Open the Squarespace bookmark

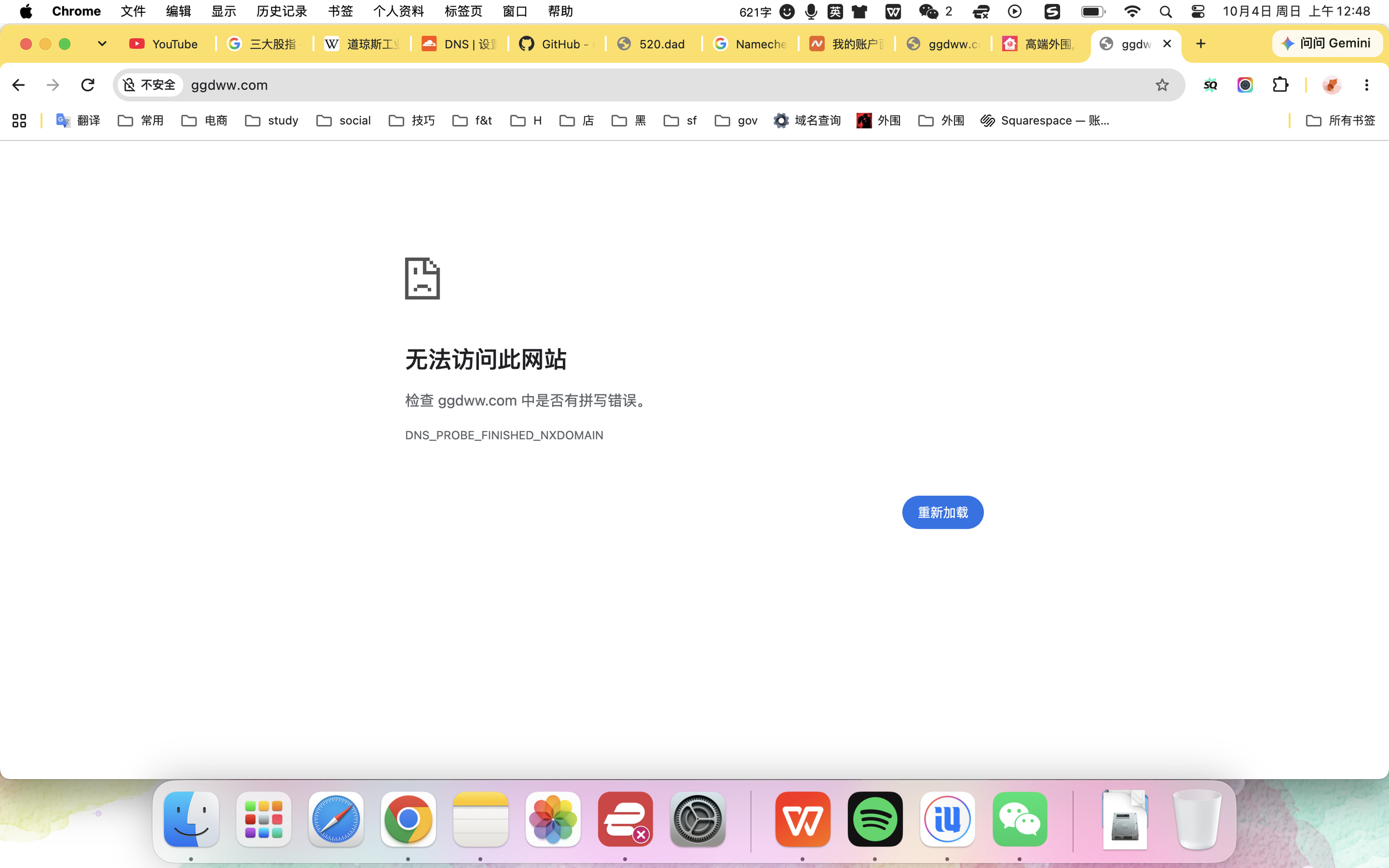[1045, 121]
